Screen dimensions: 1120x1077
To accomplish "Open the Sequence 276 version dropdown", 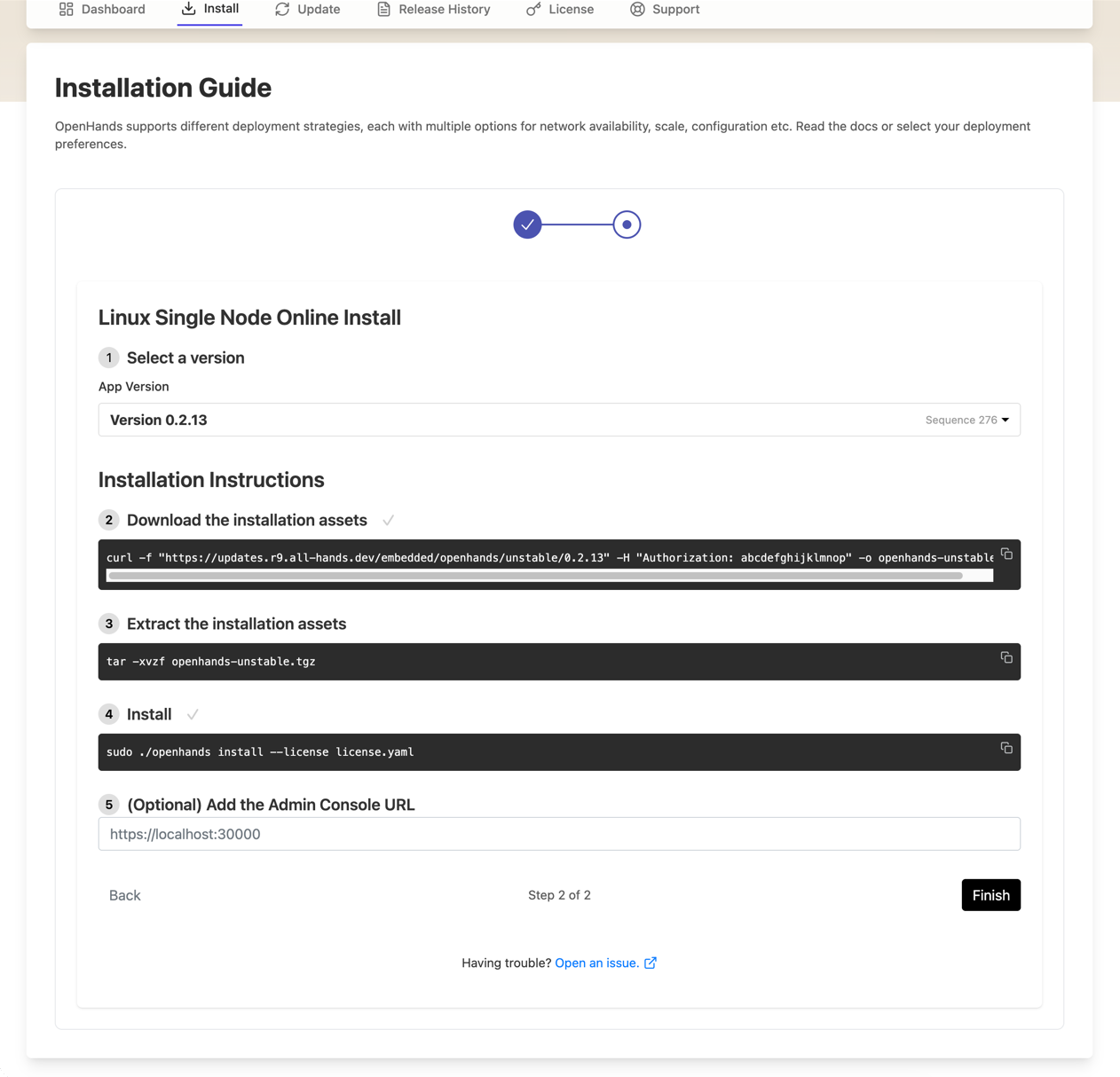I will (x=966, y=420).
